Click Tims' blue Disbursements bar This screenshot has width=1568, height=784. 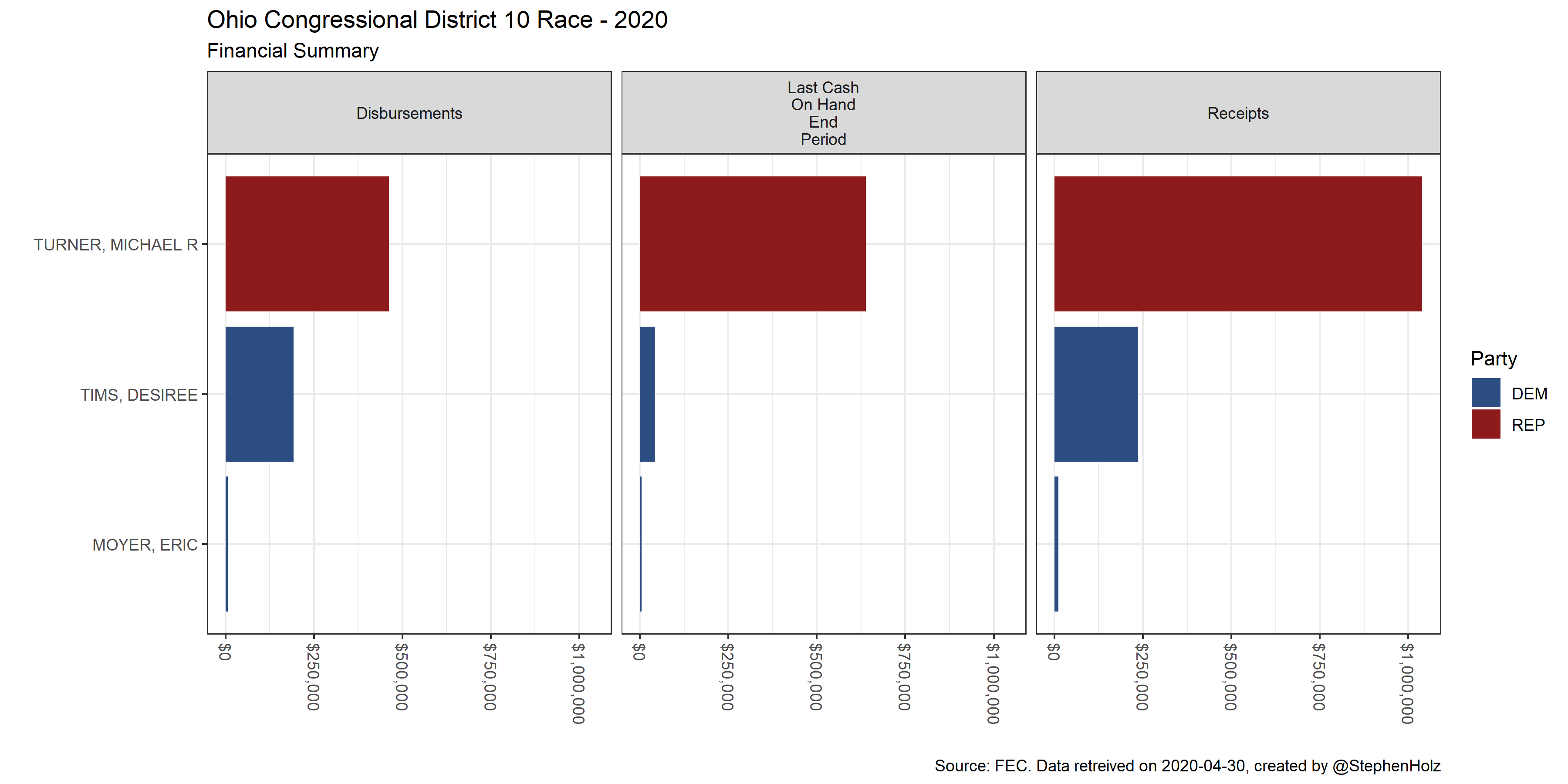pos(259,394)
